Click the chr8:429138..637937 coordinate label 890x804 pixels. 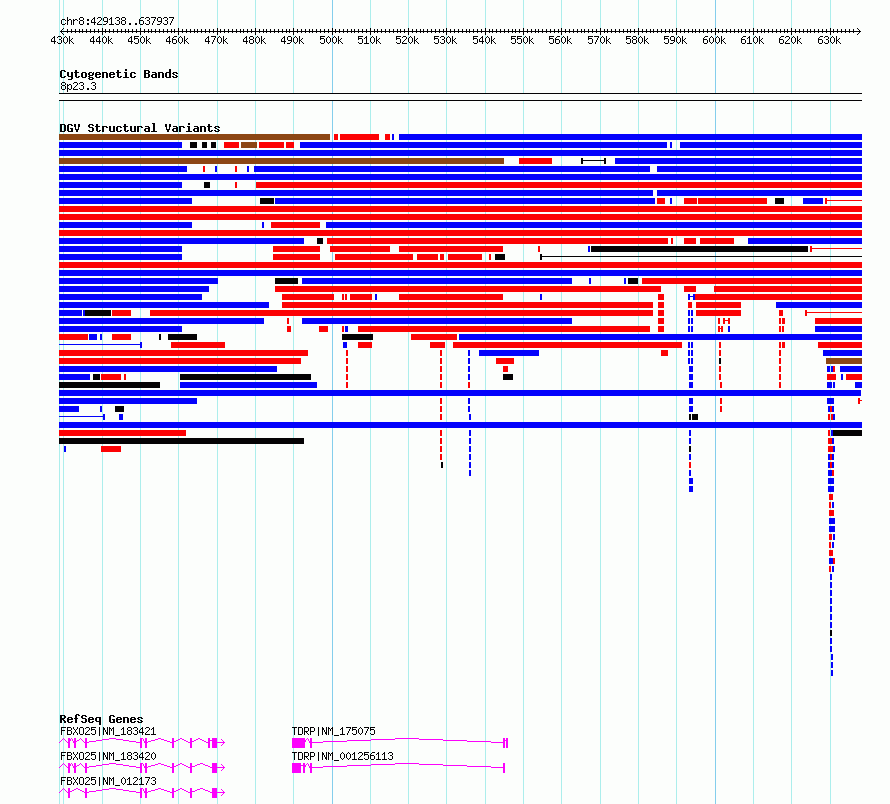117,21
